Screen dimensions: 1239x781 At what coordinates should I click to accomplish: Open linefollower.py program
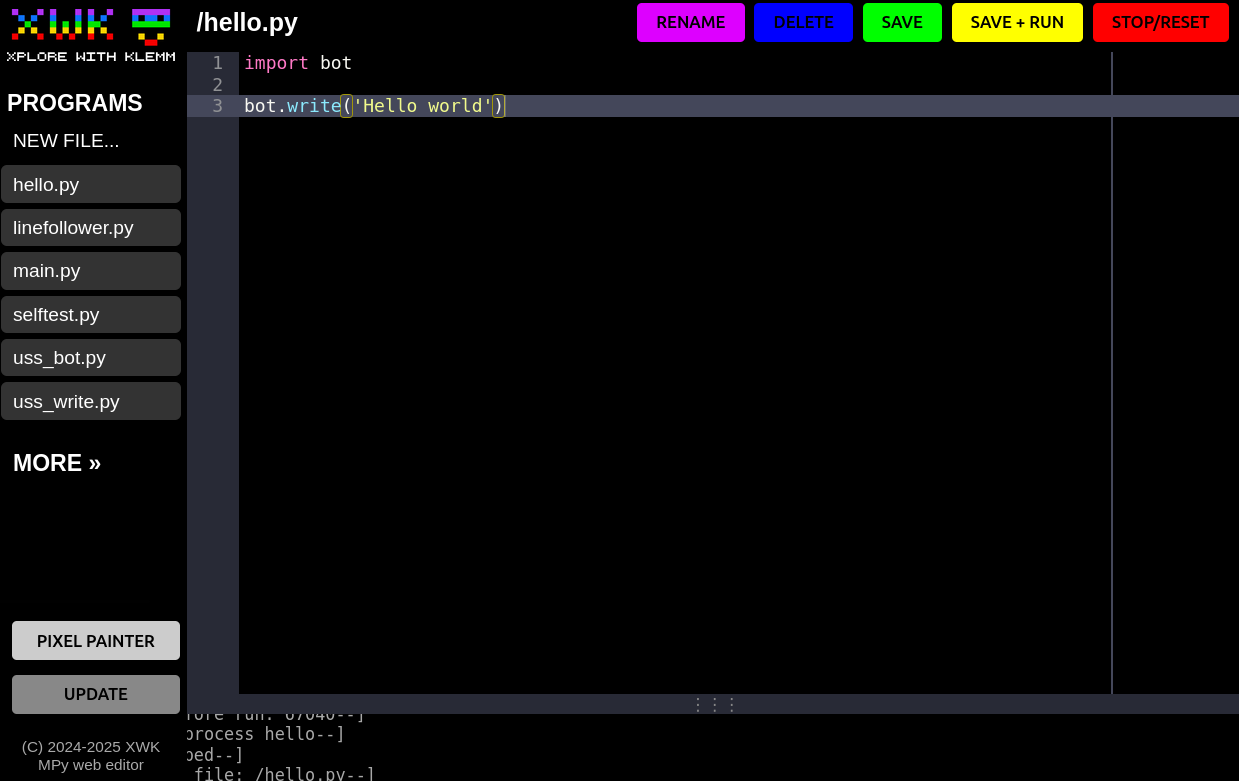click(x=90, y=228)
